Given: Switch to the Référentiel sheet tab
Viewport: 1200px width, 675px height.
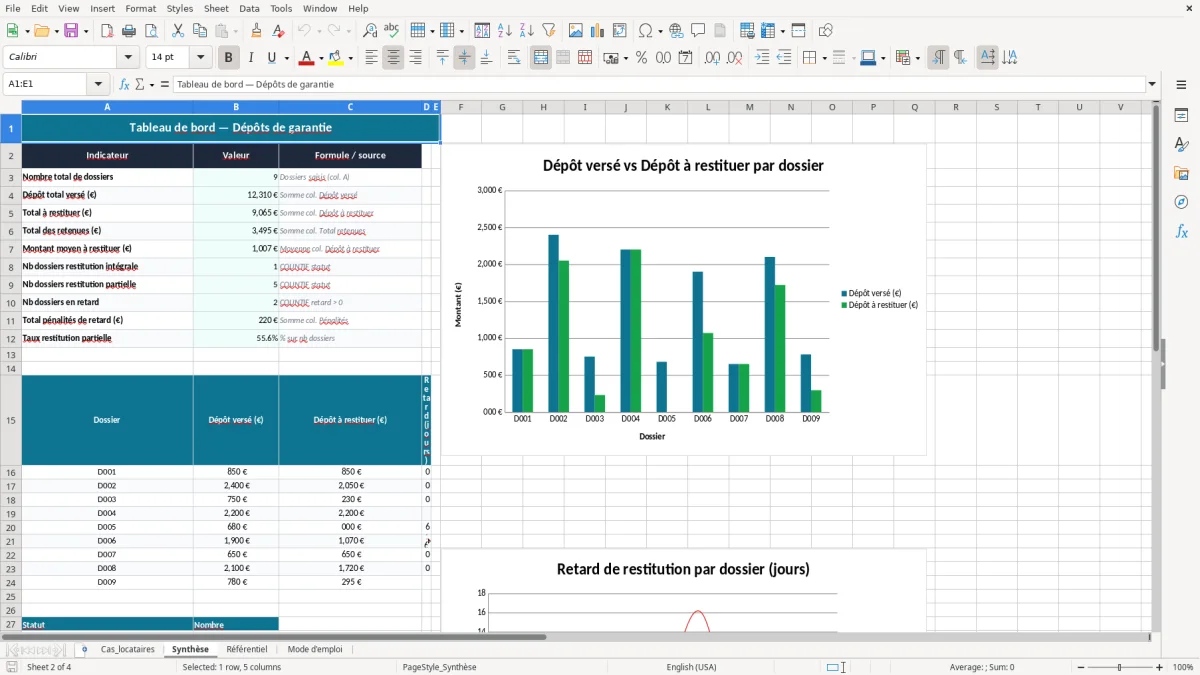Looking at the screenshot, I should (x=247, y=649).
